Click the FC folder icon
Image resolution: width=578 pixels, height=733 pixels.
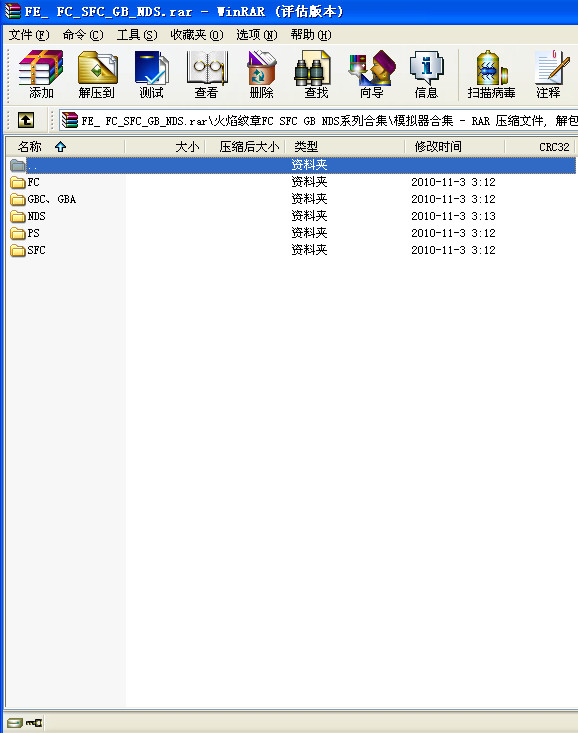[x=18, y=182]
